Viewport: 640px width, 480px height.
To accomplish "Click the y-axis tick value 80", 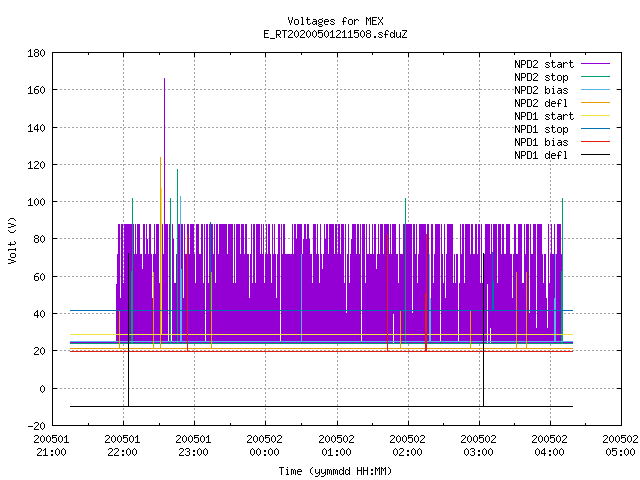I will click(39, 239).
